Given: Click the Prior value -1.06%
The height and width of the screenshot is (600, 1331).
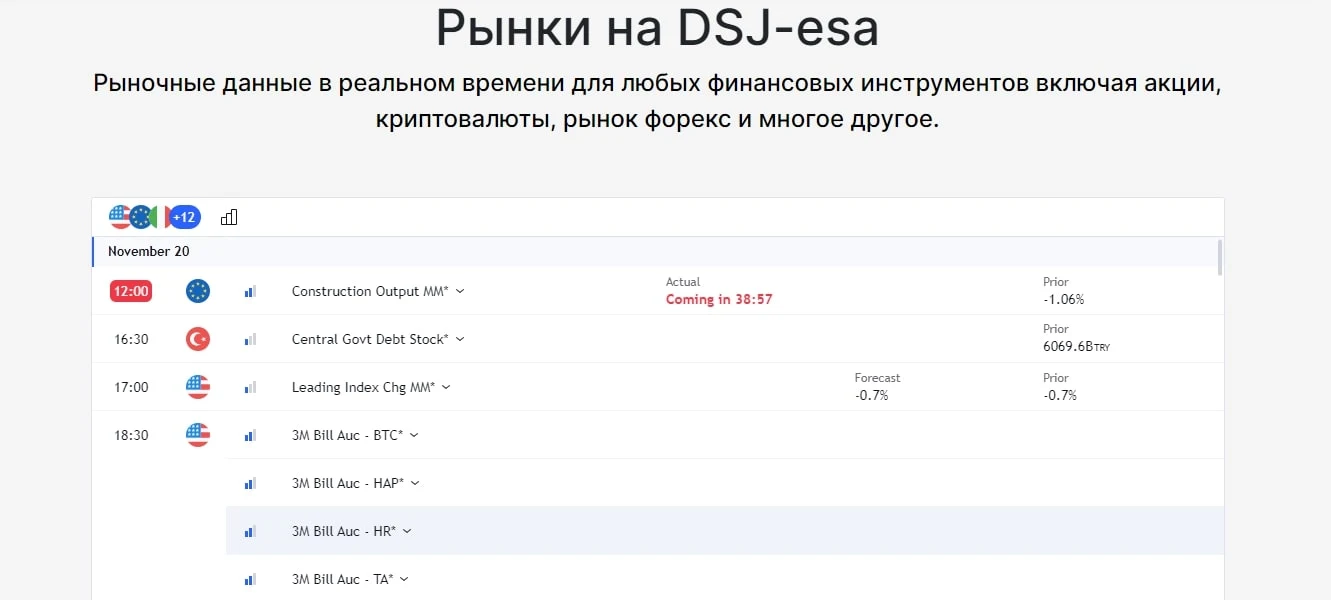Looking at the screenshot, I should tap(1063, 299).
